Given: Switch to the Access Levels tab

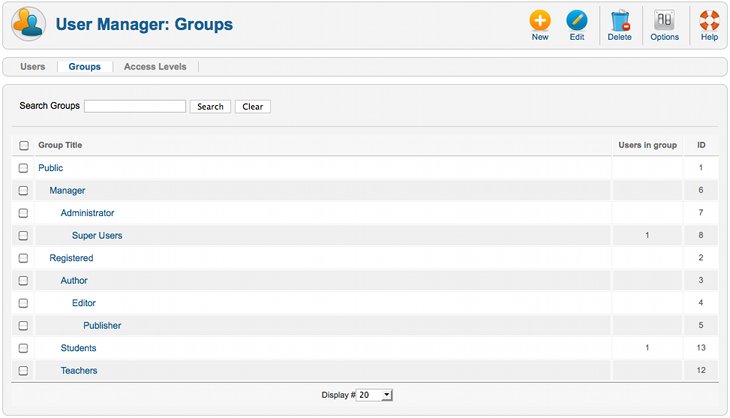Looking at the screenshot, I should tap(155, 67).
